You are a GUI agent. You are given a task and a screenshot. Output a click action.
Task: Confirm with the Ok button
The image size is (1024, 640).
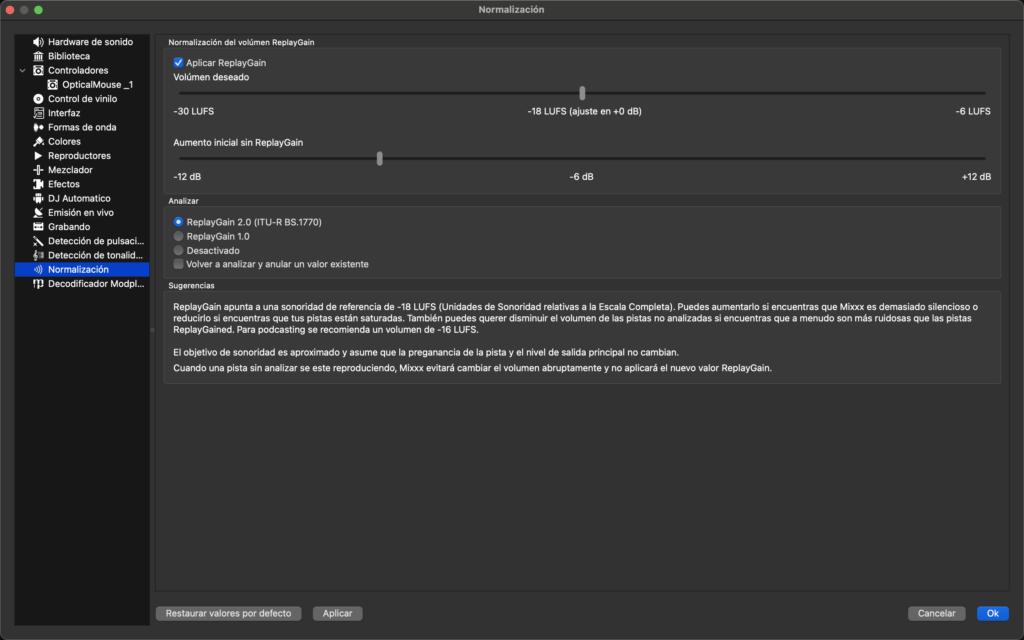[993, 613]
